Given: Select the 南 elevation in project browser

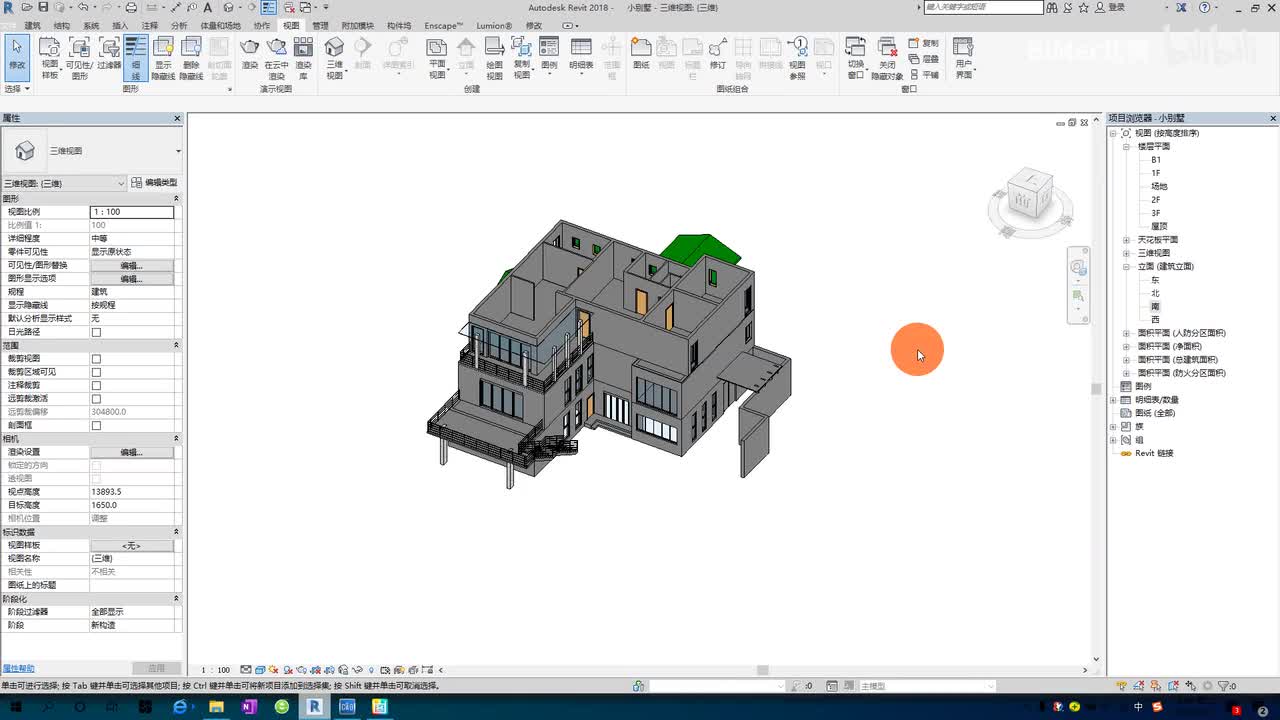Looking at the screenshot, I should 1155,306.
